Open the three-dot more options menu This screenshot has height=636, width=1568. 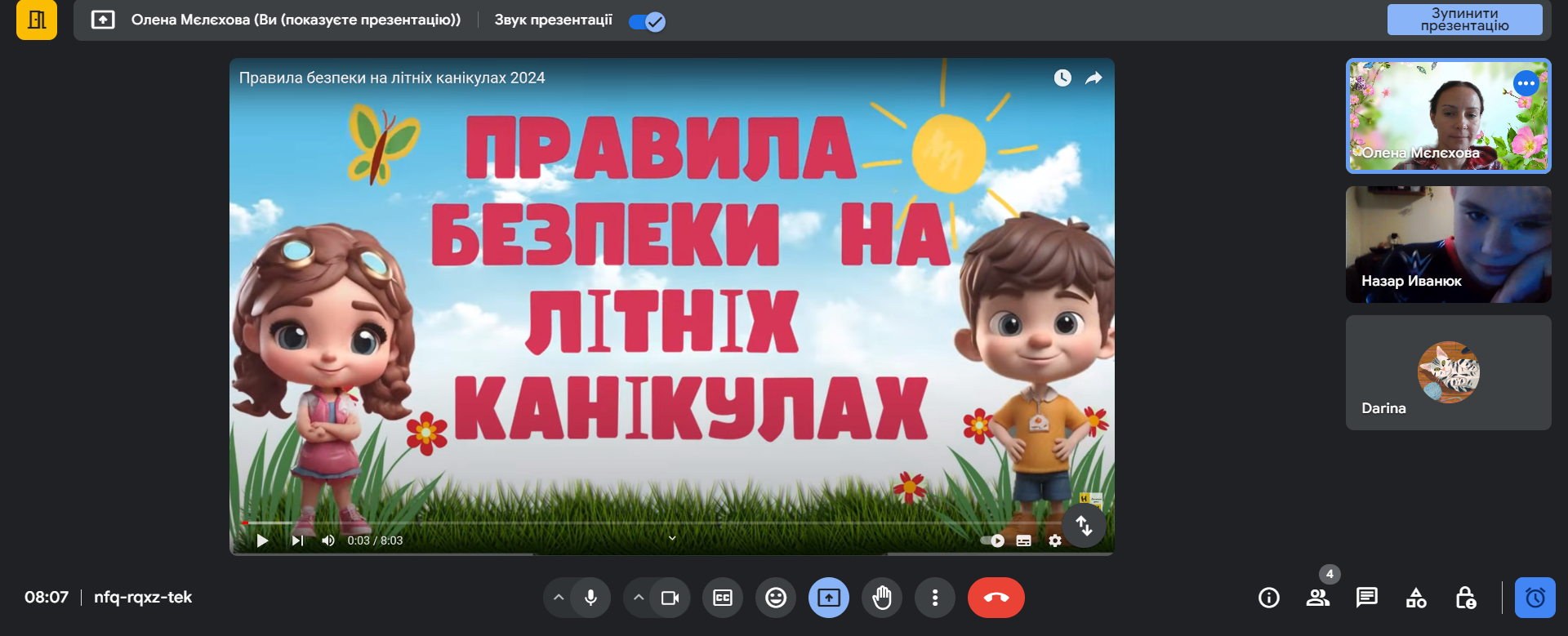(935, 598)
